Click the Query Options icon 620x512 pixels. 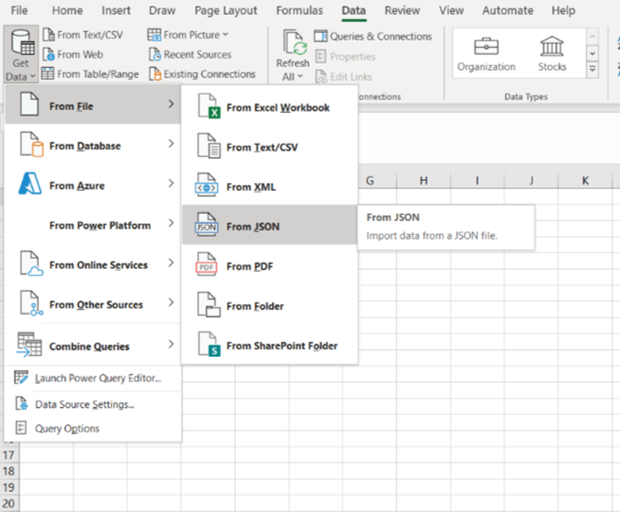coord(21,428)
